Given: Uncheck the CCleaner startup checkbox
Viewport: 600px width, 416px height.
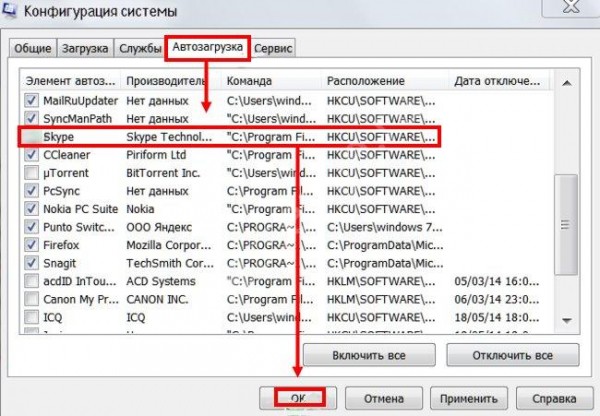Looking at the screenshot, I should pos(31,155).
